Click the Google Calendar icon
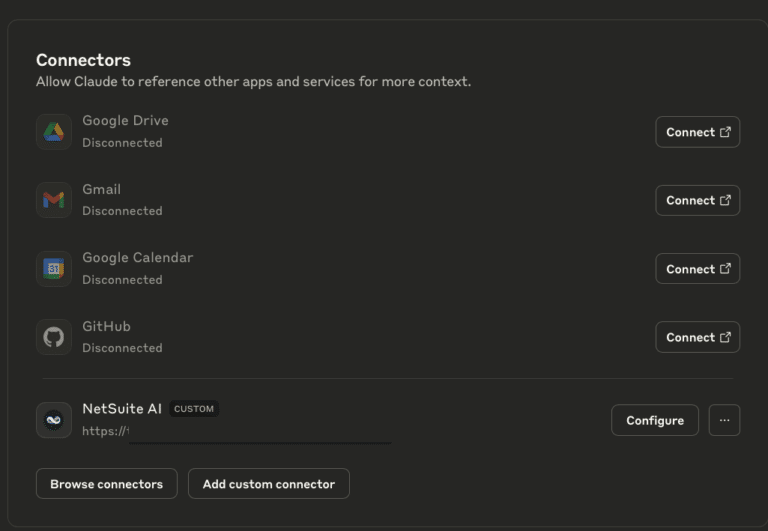The width and height of the screenshot is (768, 531). [x=54, y=268]
